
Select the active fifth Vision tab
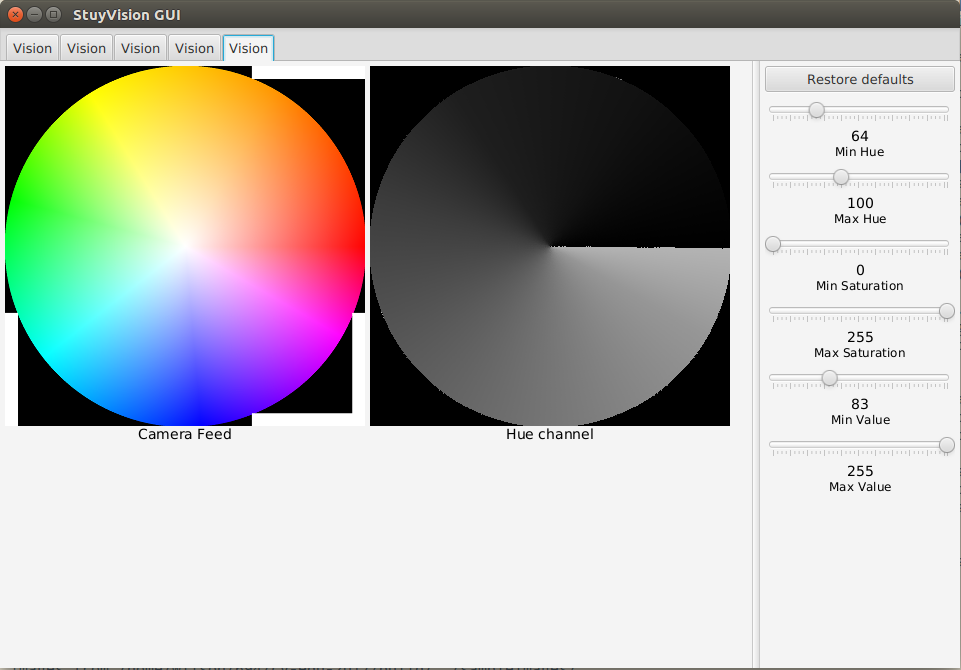coord(248,48)
